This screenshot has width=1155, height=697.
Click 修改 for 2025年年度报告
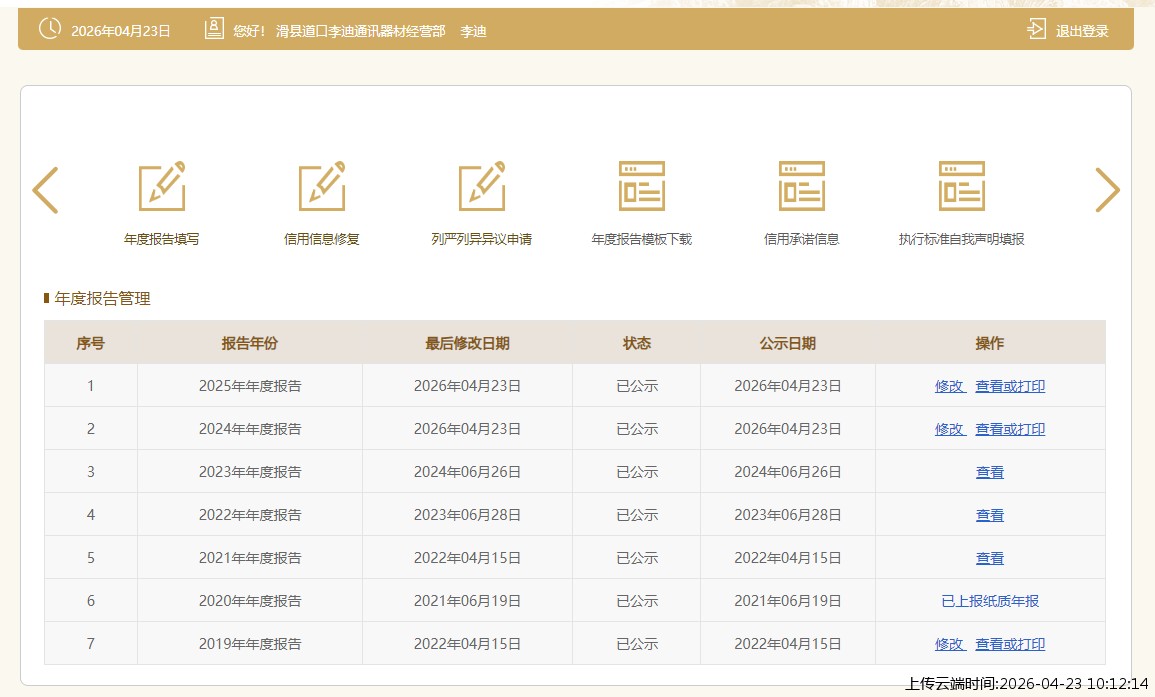pyautogui.click(x=949, y=386)
